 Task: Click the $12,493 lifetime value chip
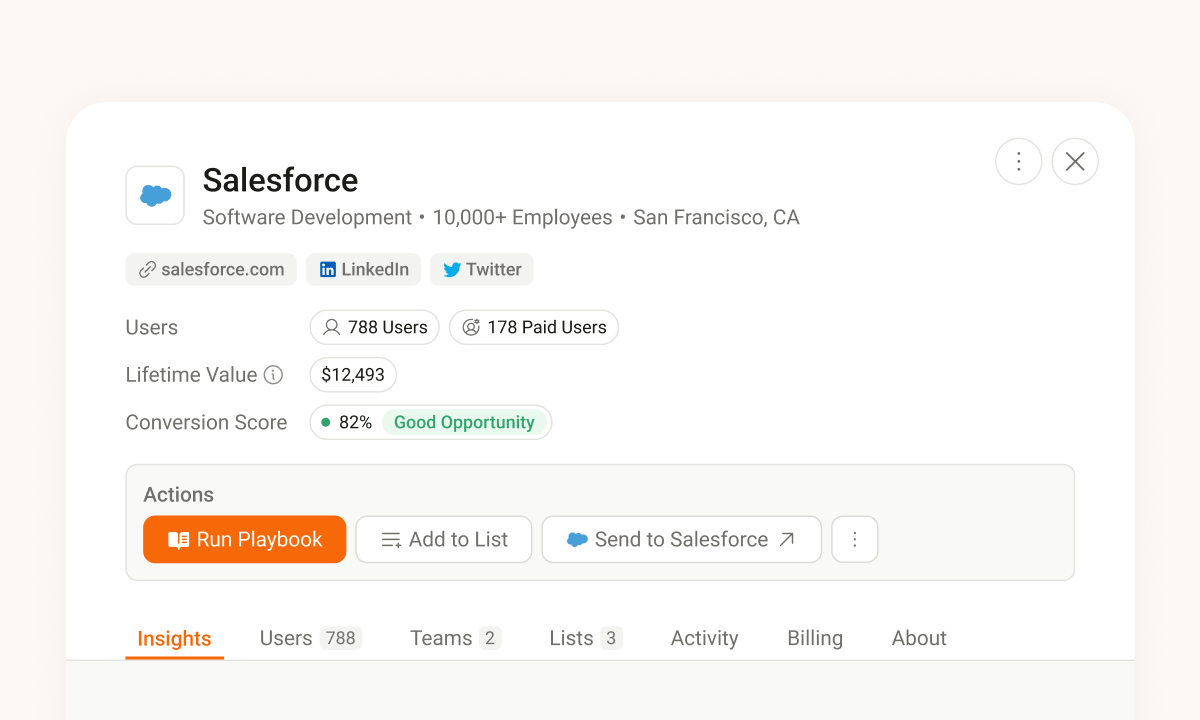pos(353,375)
